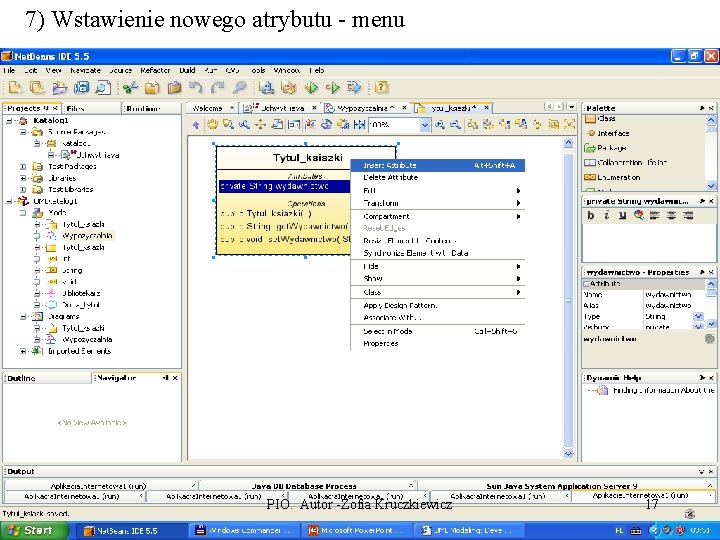
Task: Click the Zoom In icon beside zoom box
Action: coord(440,124)
